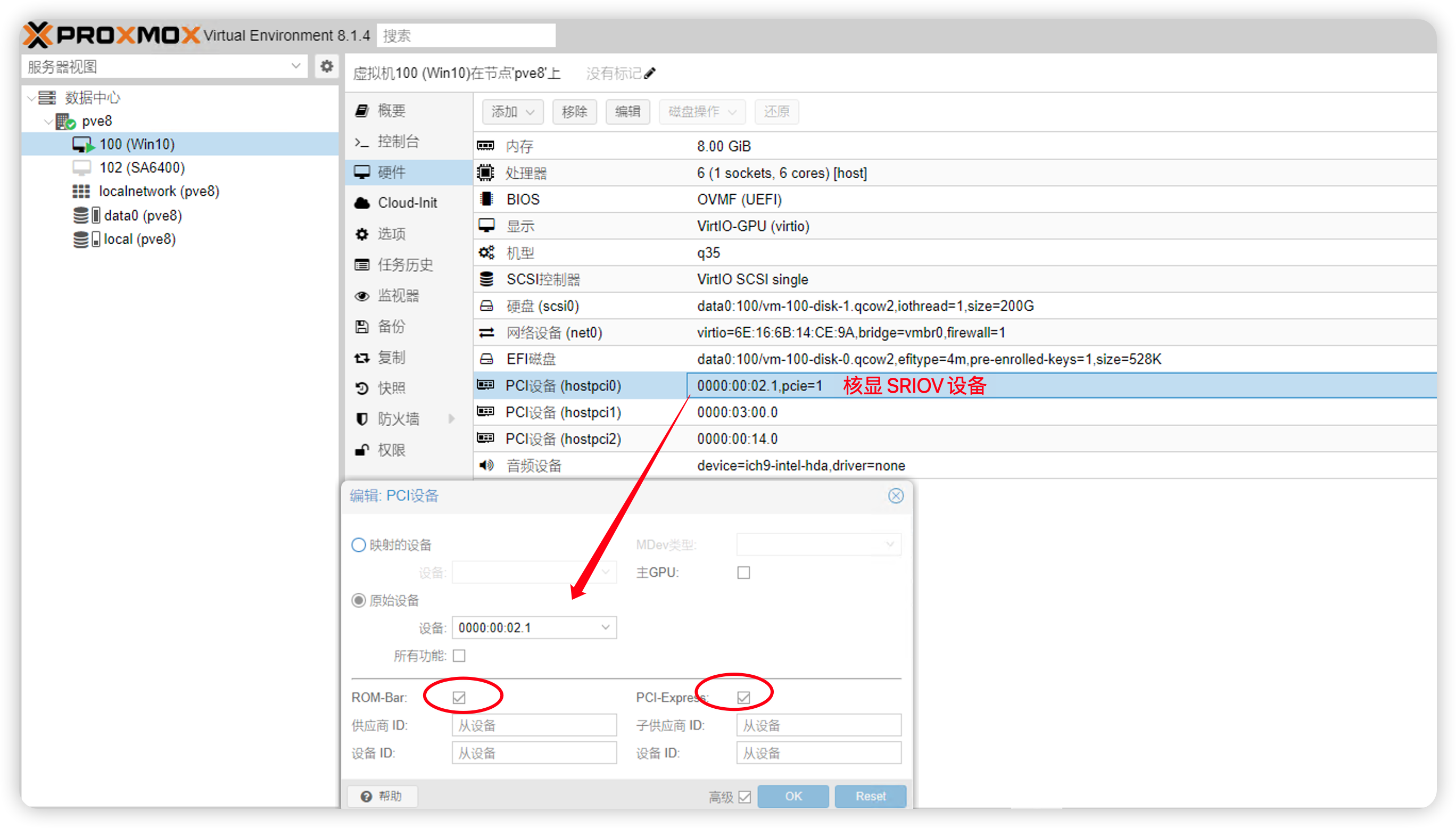
Task: Click the Proxmox logo icon
Action: tap(38, 35)
